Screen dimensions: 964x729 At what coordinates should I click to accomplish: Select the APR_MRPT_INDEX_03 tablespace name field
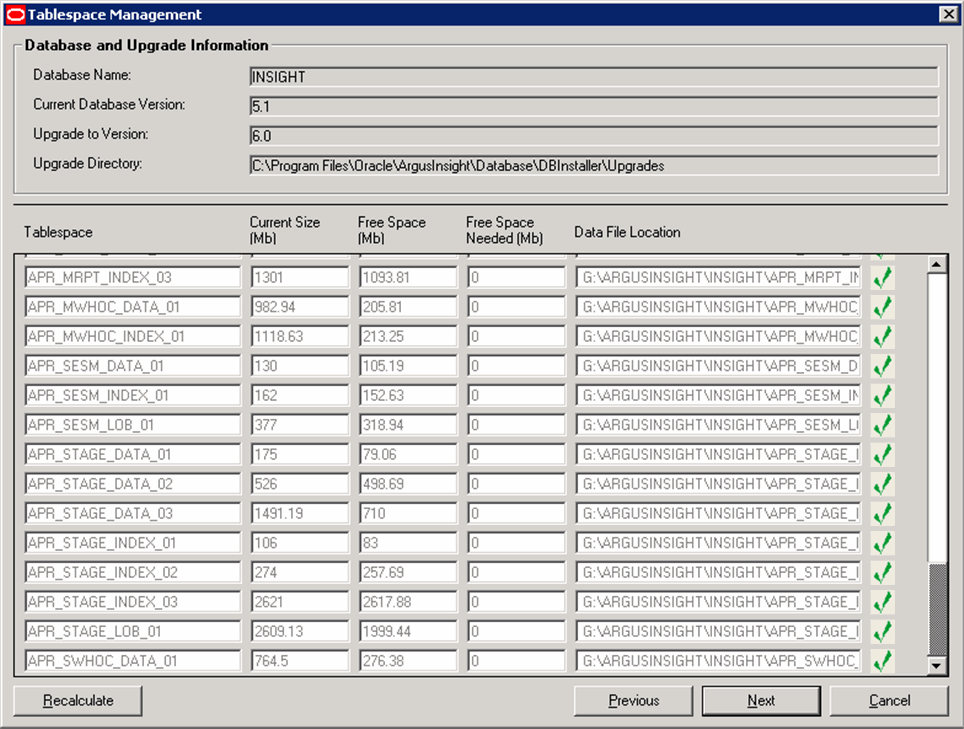point(133,278)
